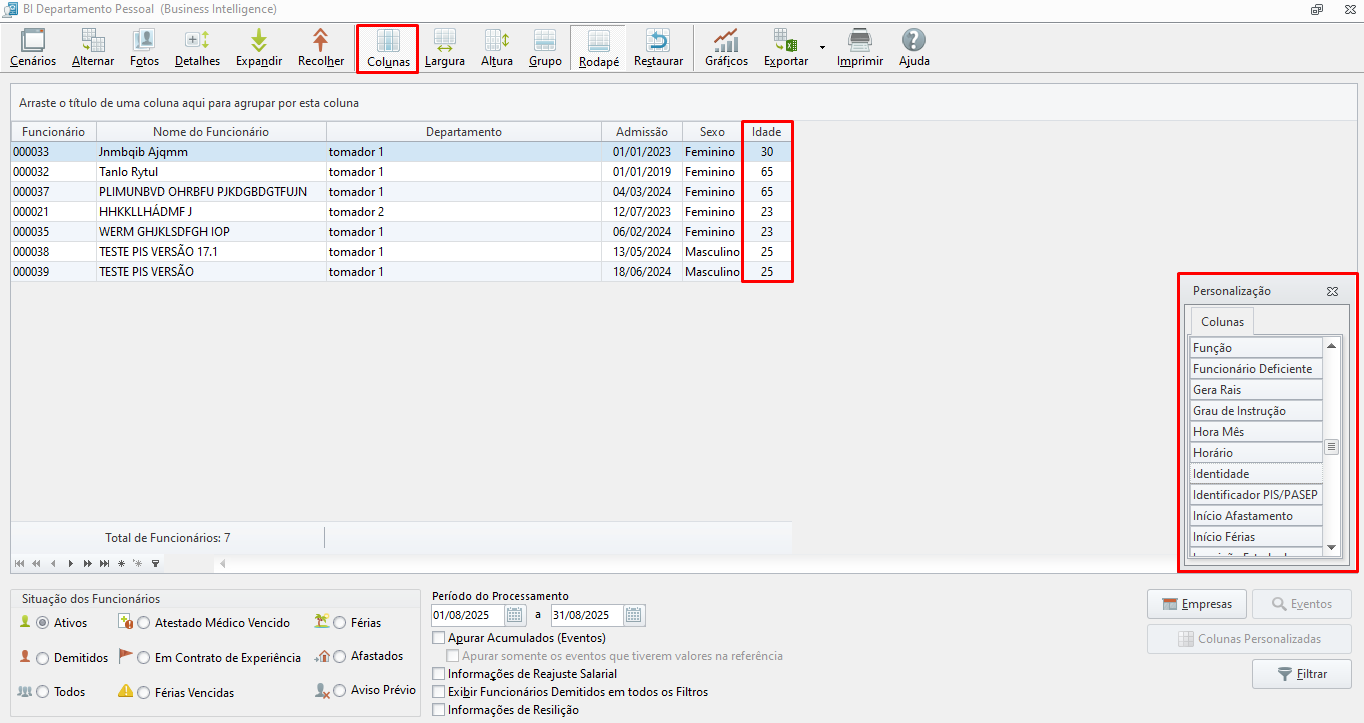
Task: Select the Férias Vencidas radio button
Action: click(x=144, y=692)
